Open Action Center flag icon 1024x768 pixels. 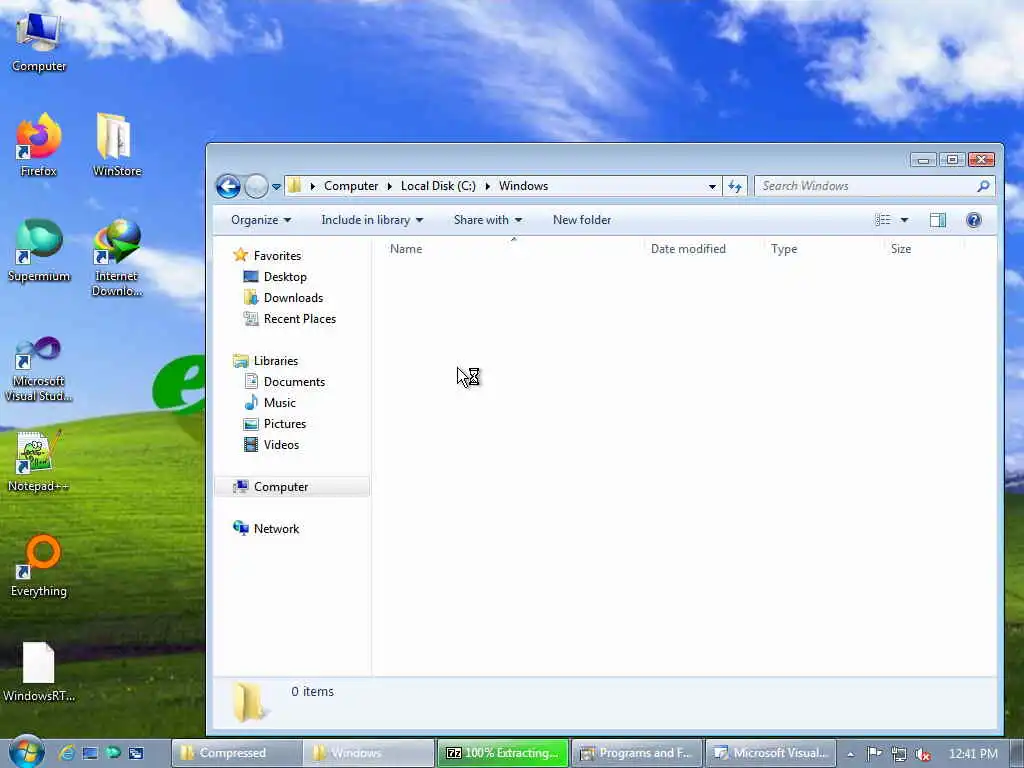pyautogui.click(x=874, y=754)
